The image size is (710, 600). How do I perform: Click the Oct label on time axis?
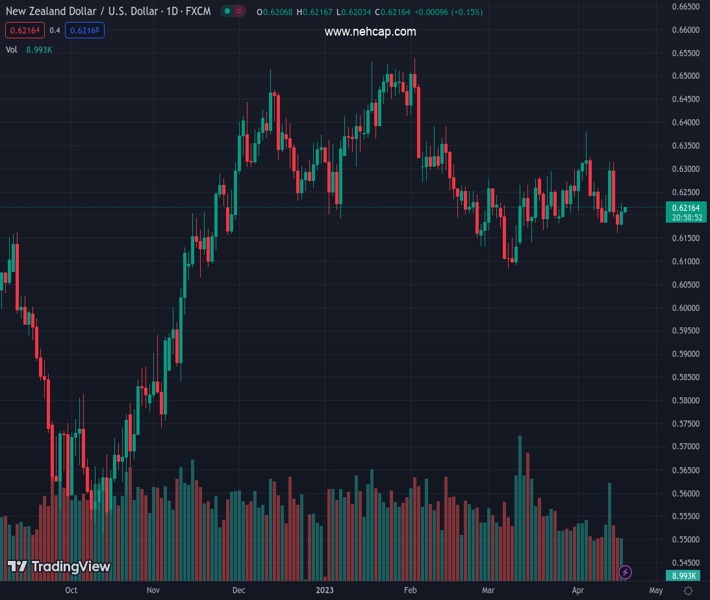coord(70,591)
